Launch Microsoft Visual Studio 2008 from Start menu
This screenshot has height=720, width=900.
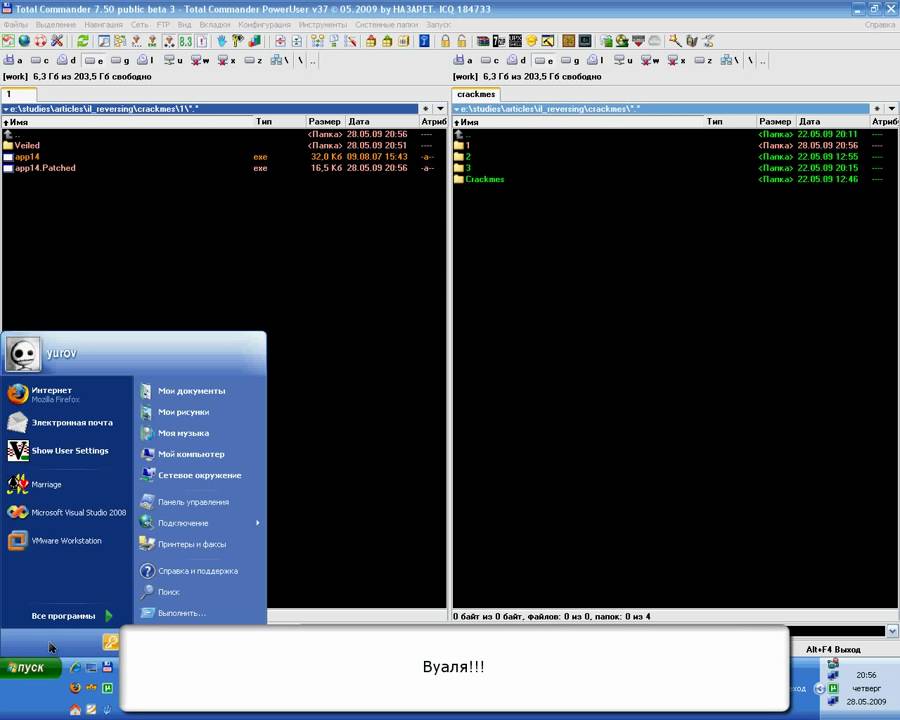67,513
